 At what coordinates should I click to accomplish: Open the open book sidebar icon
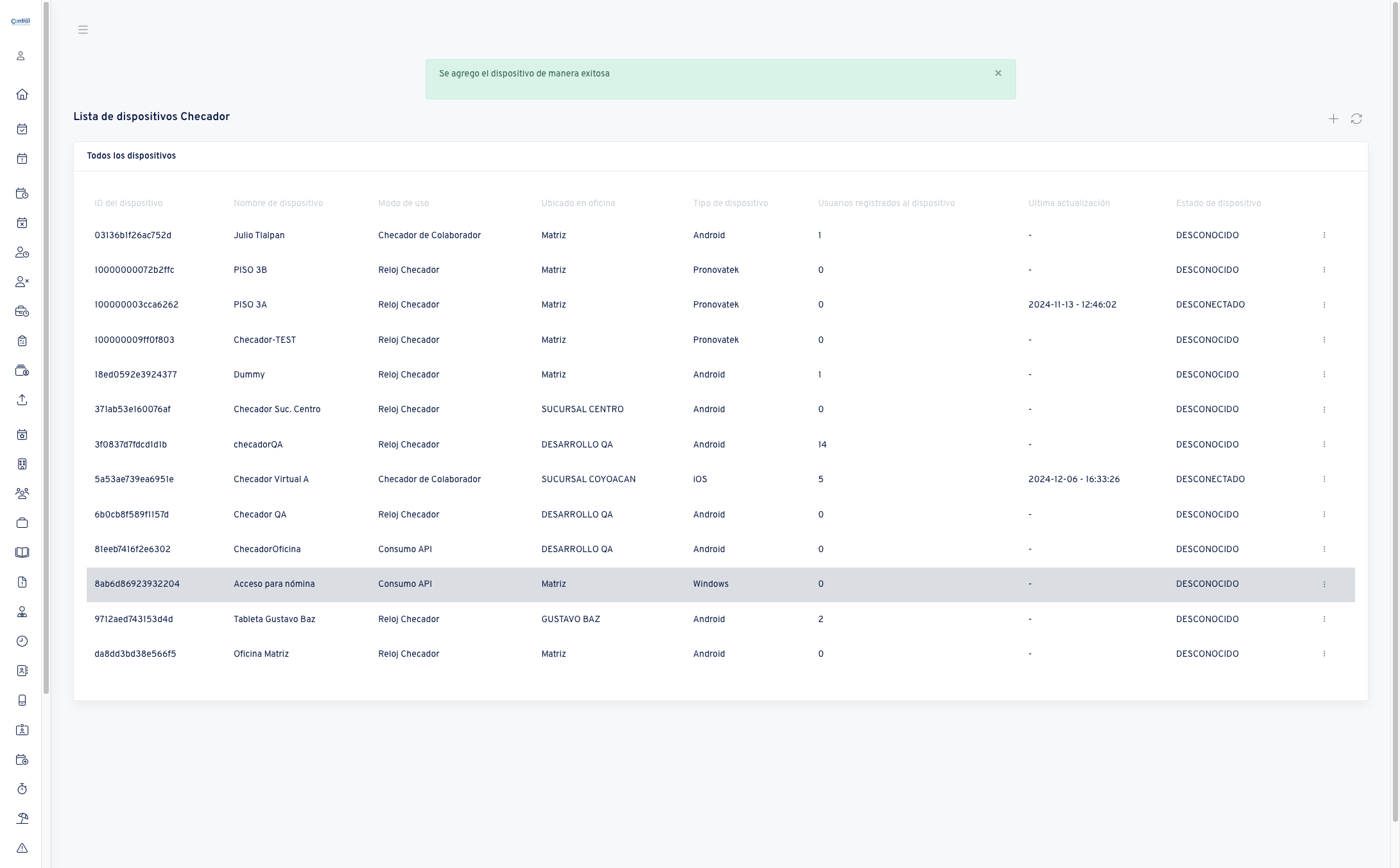pos(22,553)
